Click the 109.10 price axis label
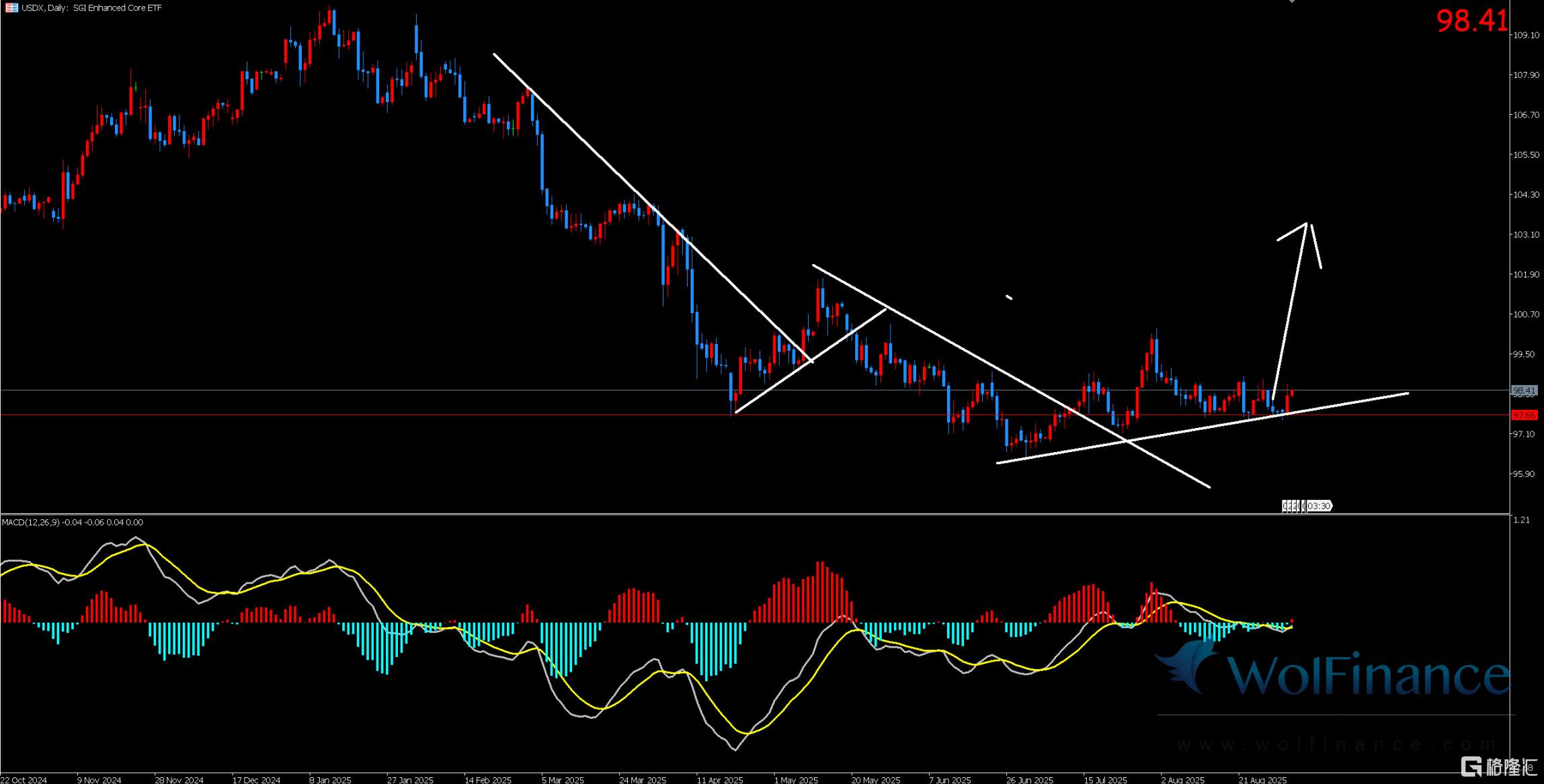 pos(1526,36)
